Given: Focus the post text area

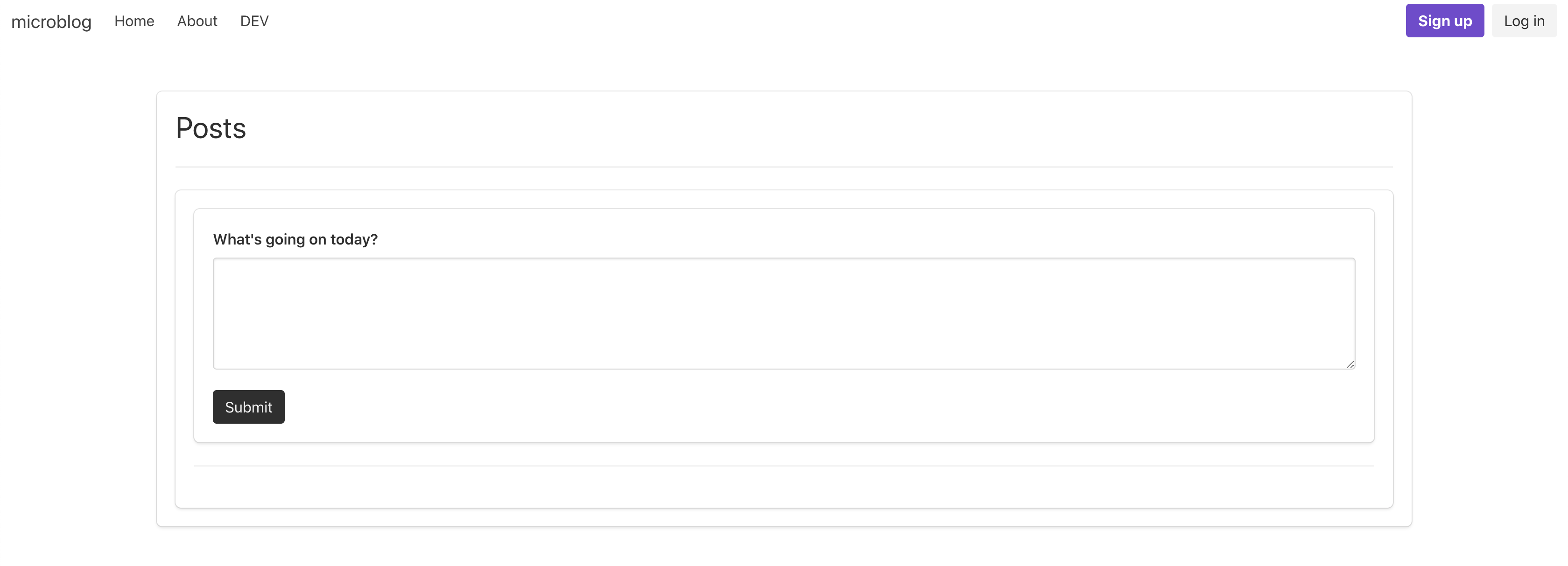Looking at the screenshot, I should point(783,313).
